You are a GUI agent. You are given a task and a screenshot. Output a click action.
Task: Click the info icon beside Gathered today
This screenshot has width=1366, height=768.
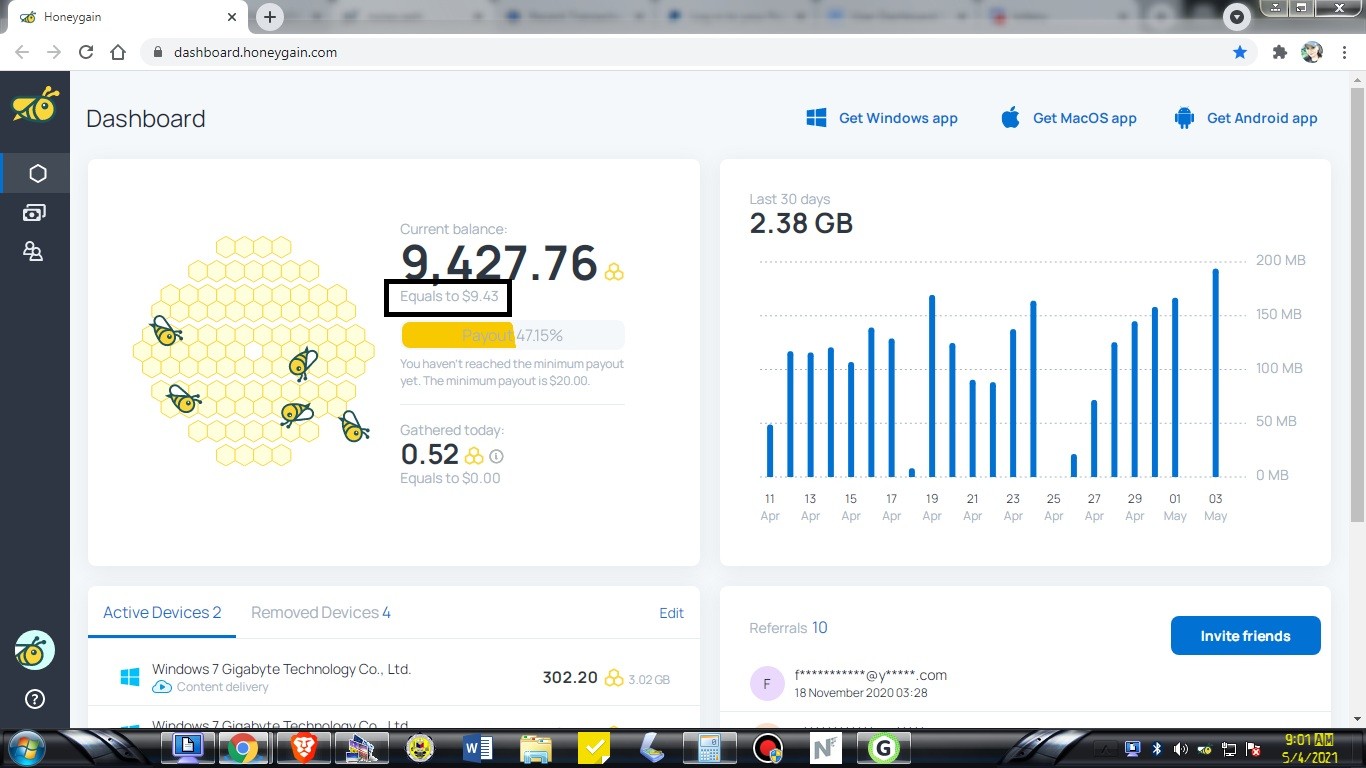[496, 456]
